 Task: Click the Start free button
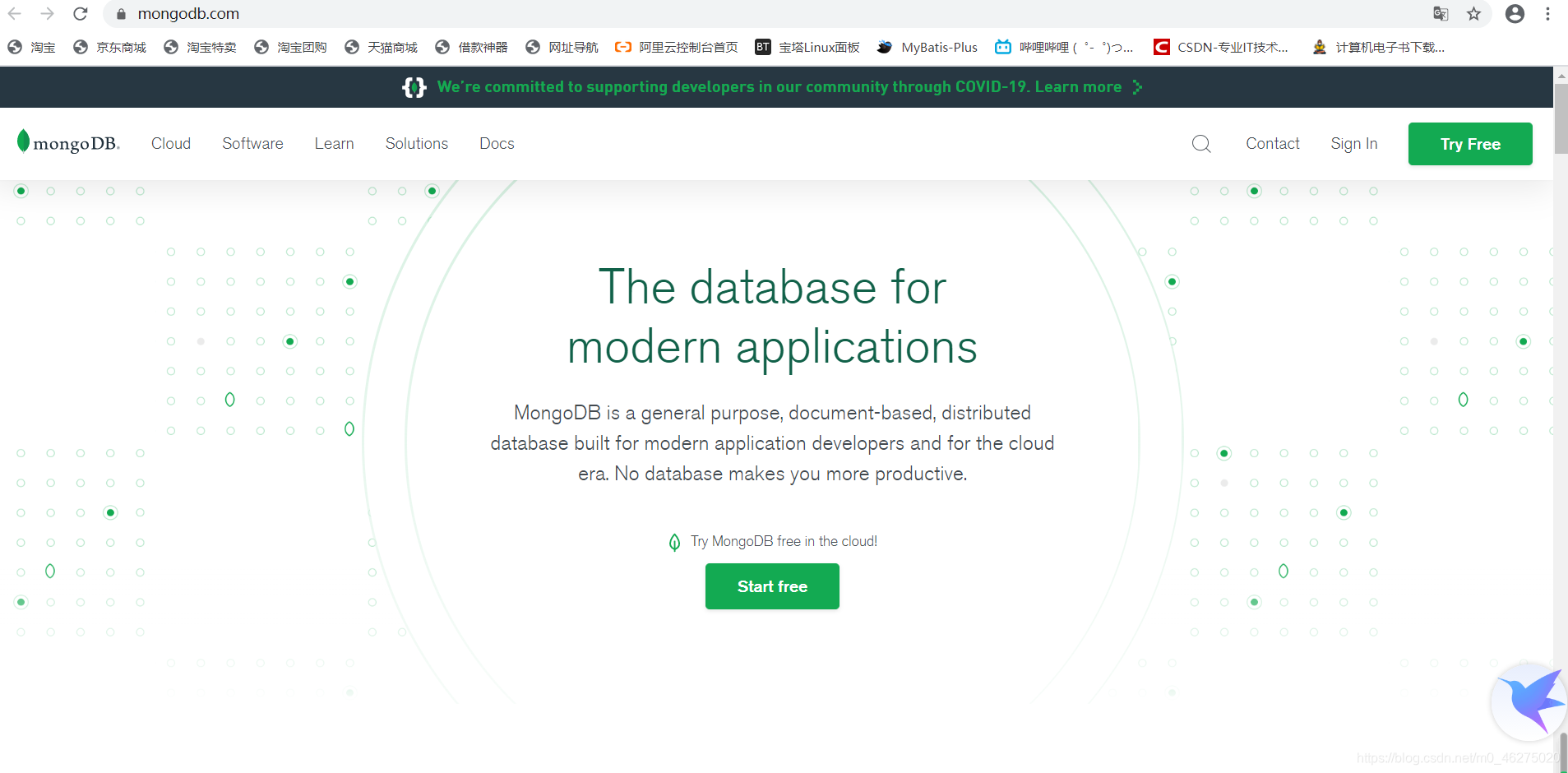pyautogui.click(x=772, y=586)
